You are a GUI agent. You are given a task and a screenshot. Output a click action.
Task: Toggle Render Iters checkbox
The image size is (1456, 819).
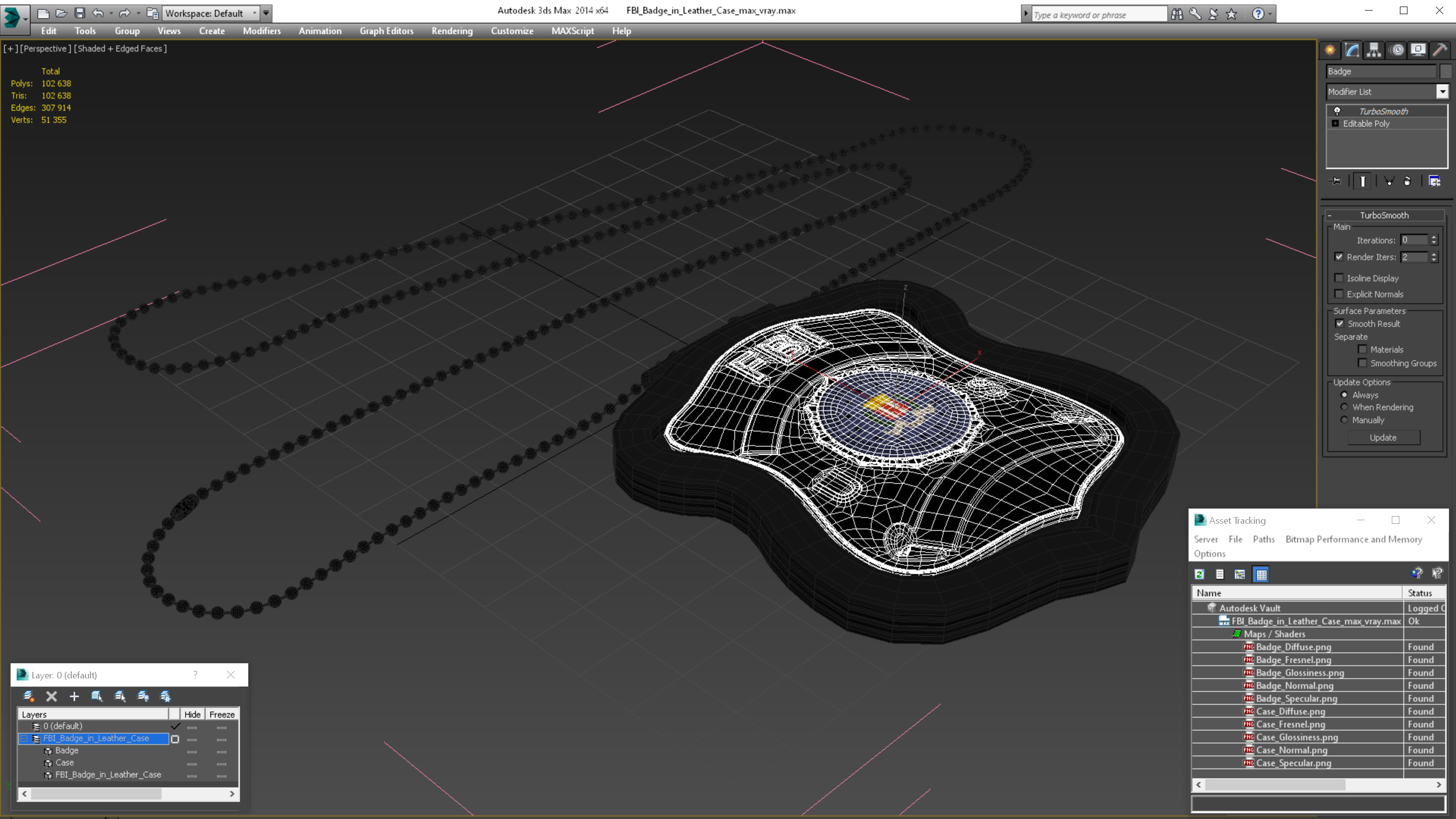tap(1339, 257)
